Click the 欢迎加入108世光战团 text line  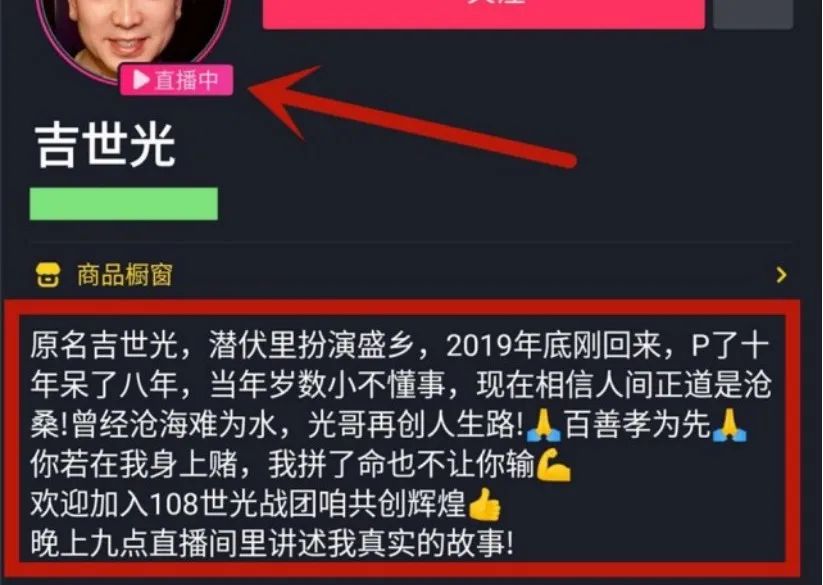[248, 504]
